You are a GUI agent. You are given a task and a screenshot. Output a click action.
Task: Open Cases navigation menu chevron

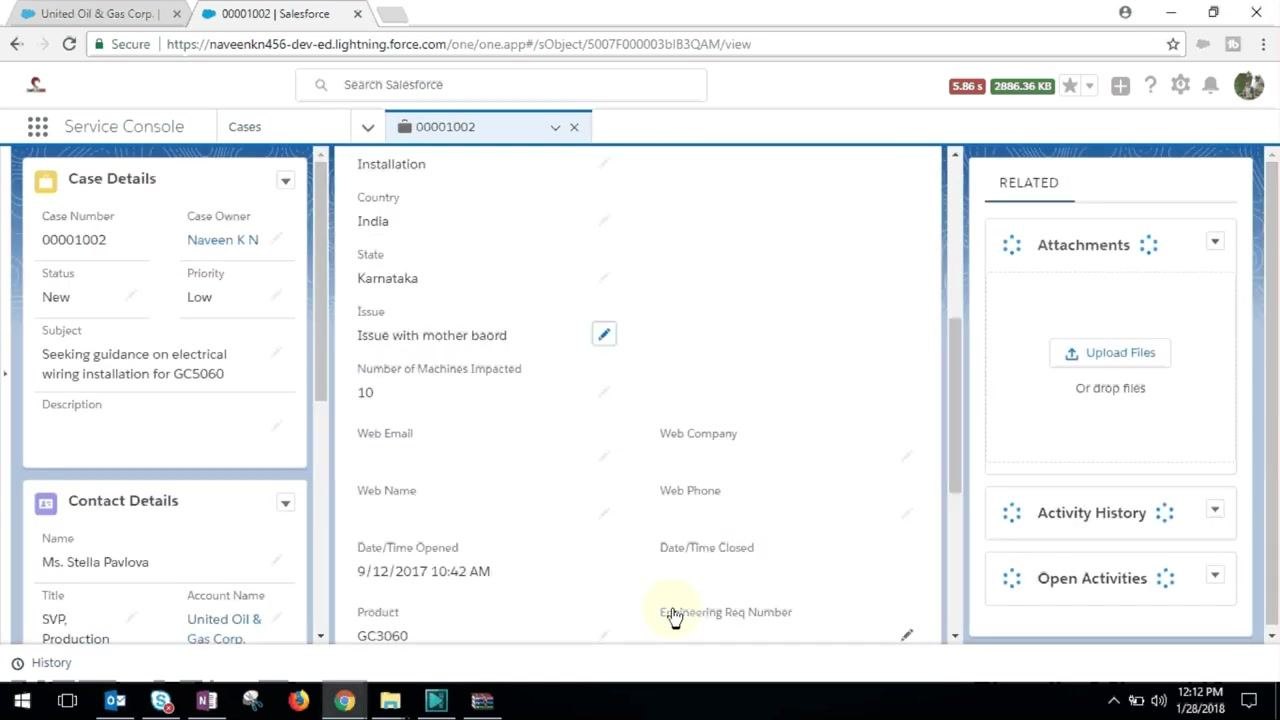368,127
